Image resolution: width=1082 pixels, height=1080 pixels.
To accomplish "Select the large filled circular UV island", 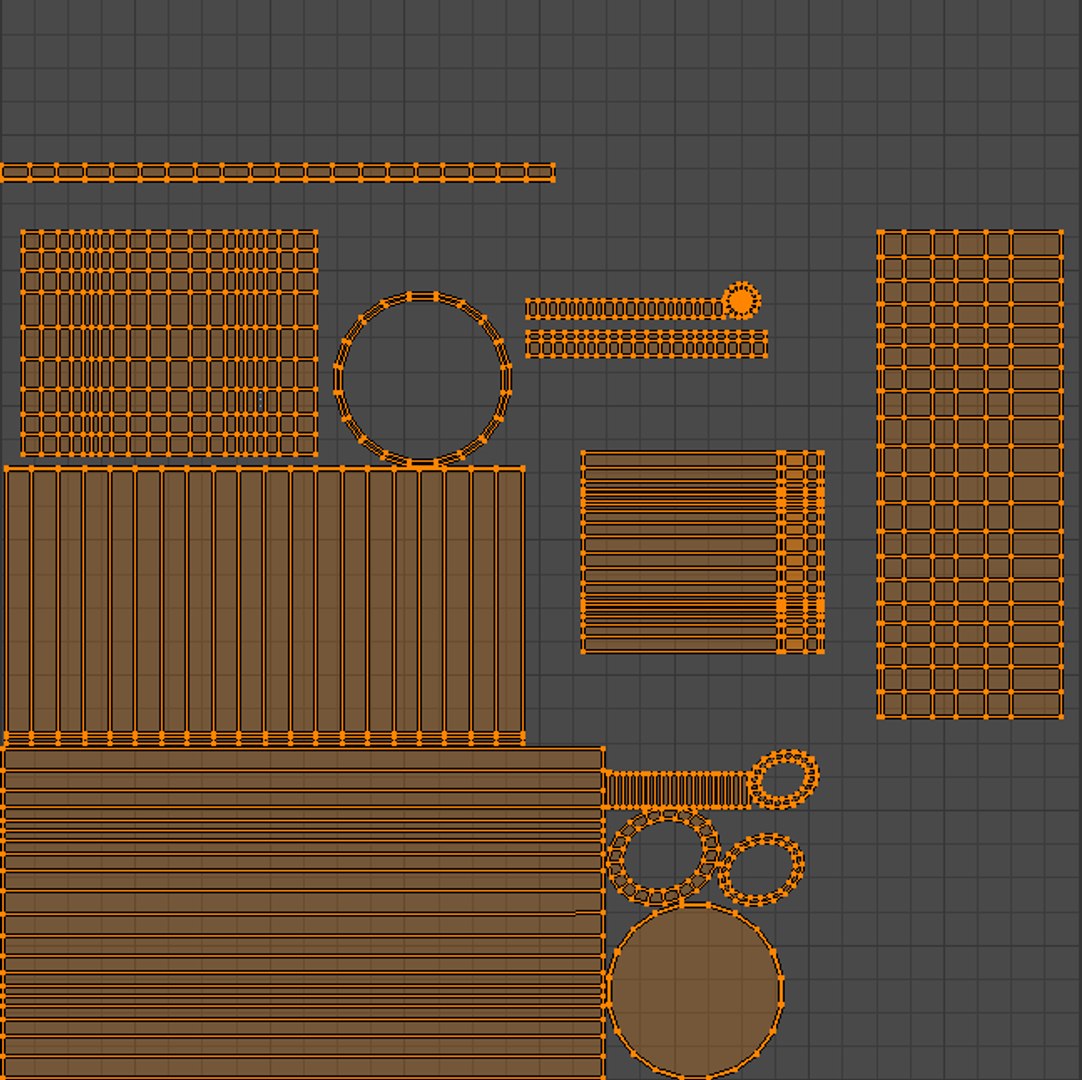I will tap(696, 992).
